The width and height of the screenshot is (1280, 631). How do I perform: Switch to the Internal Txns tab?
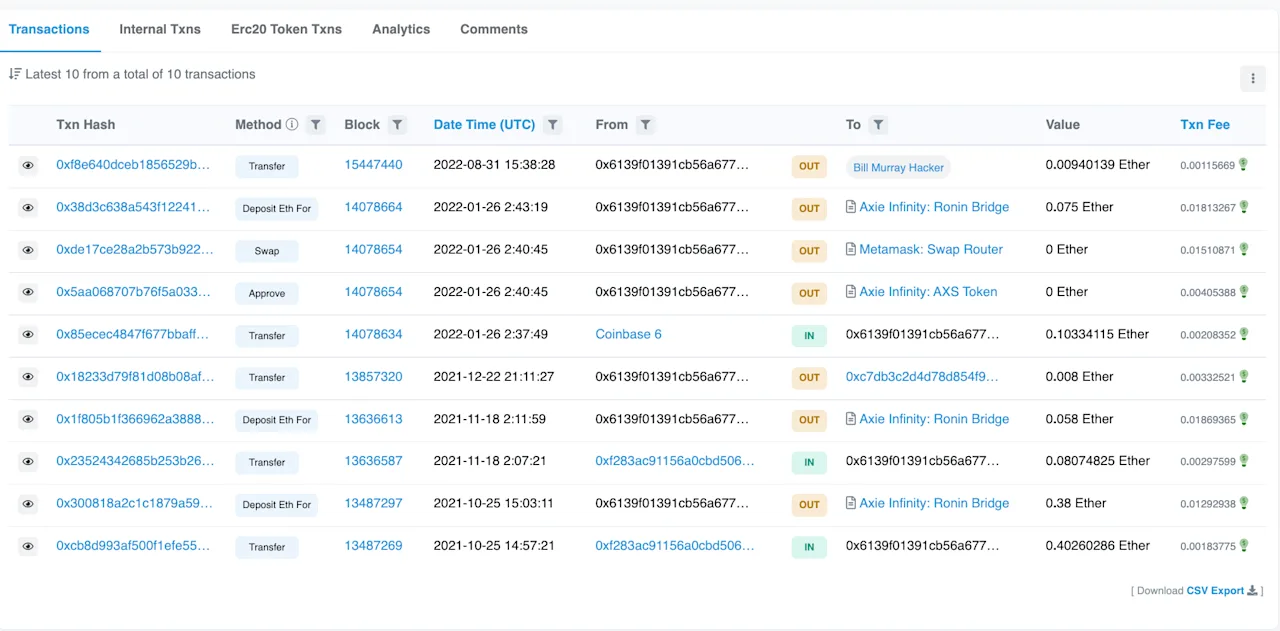pyautogui.click(x=160, y=29)
